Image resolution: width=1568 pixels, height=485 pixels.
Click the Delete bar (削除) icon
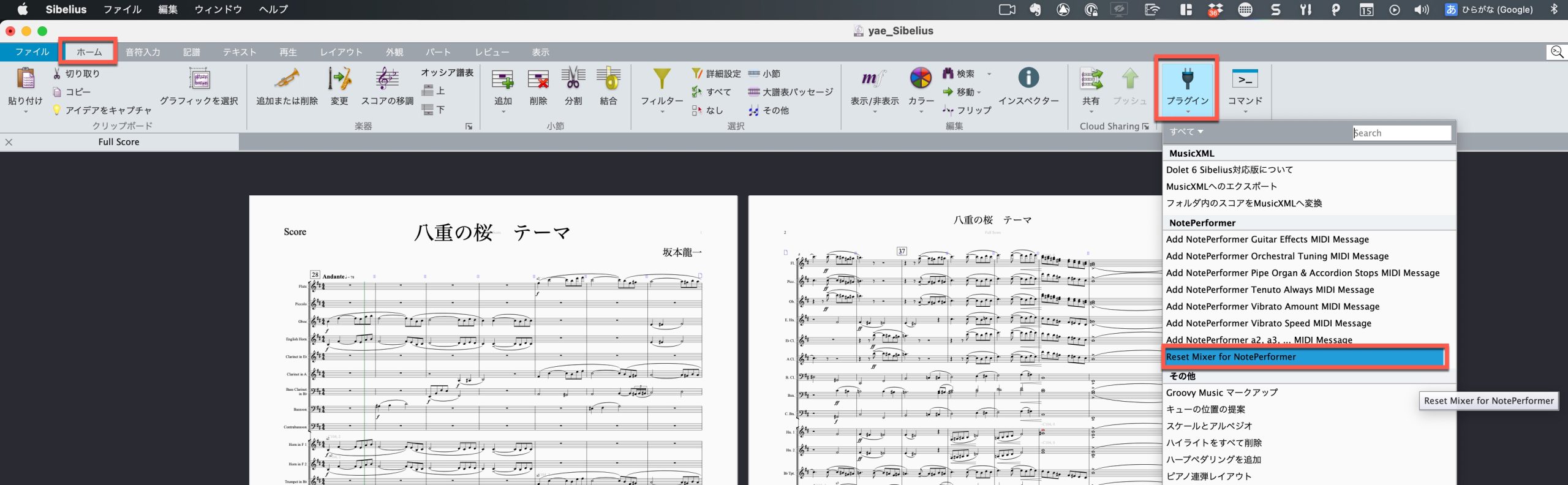coord(538,80)
